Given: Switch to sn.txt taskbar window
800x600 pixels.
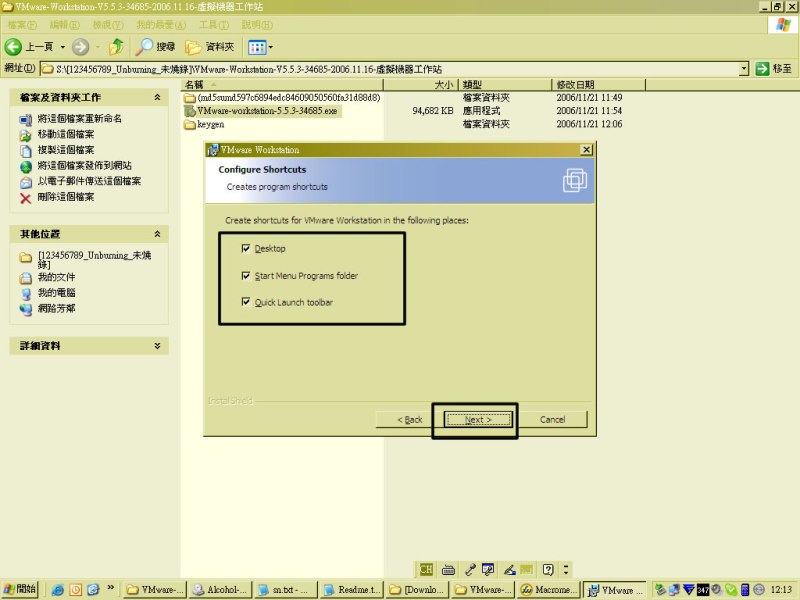Looking at the screenshot, I should click(x=286, y=590).
